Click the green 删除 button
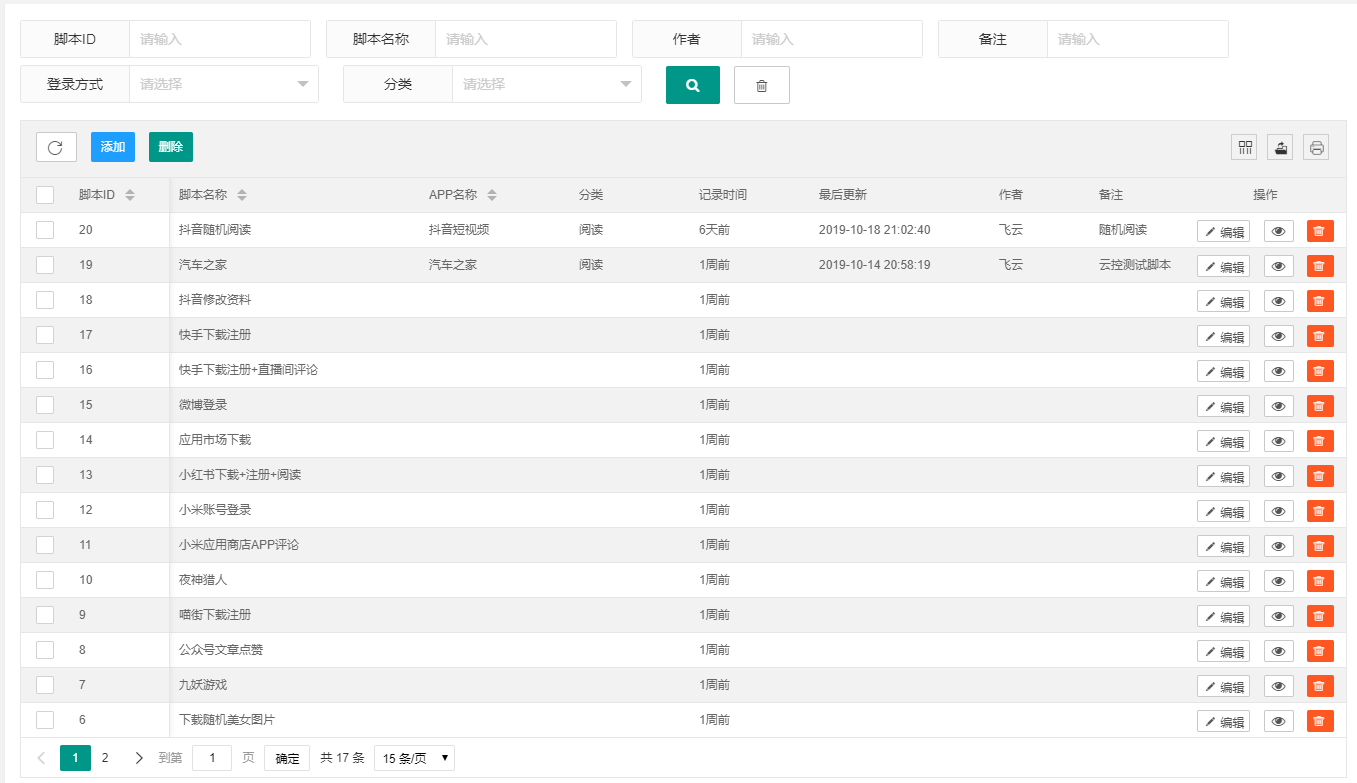 [x=171, y=147]
